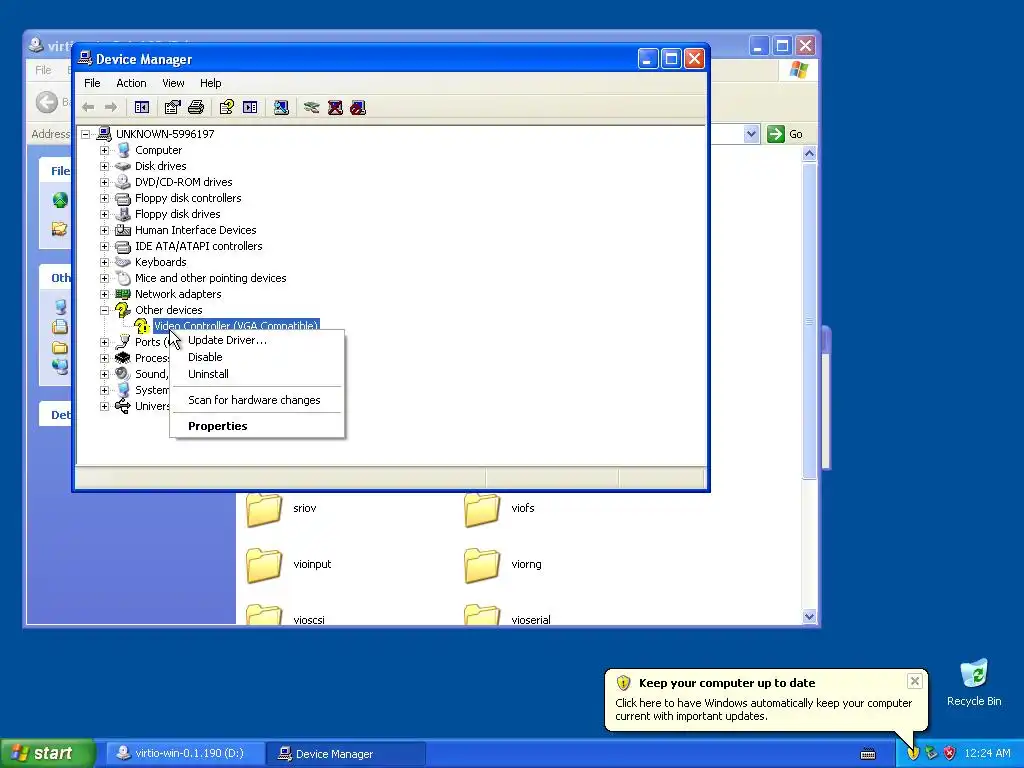Collapse the root UNKNOWN-5996197 node
The width and height of the screenshot is (1024, 768).
[86, 134]
